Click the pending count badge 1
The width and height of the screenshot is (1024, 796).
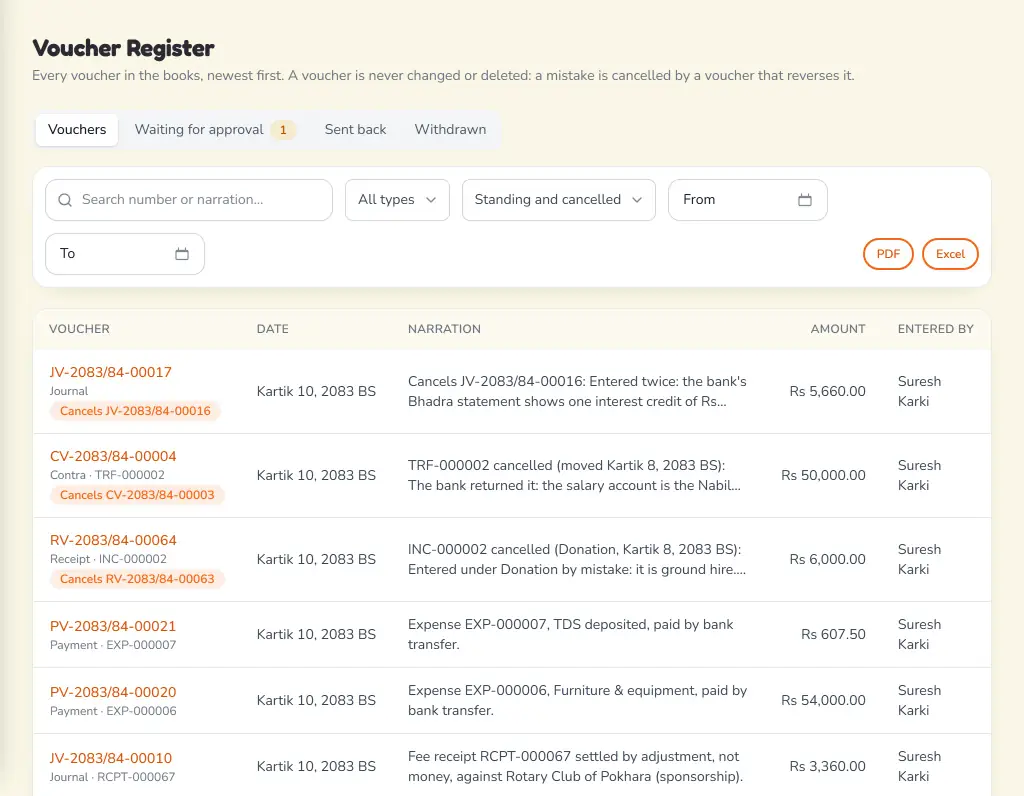[x=283, y=130]
